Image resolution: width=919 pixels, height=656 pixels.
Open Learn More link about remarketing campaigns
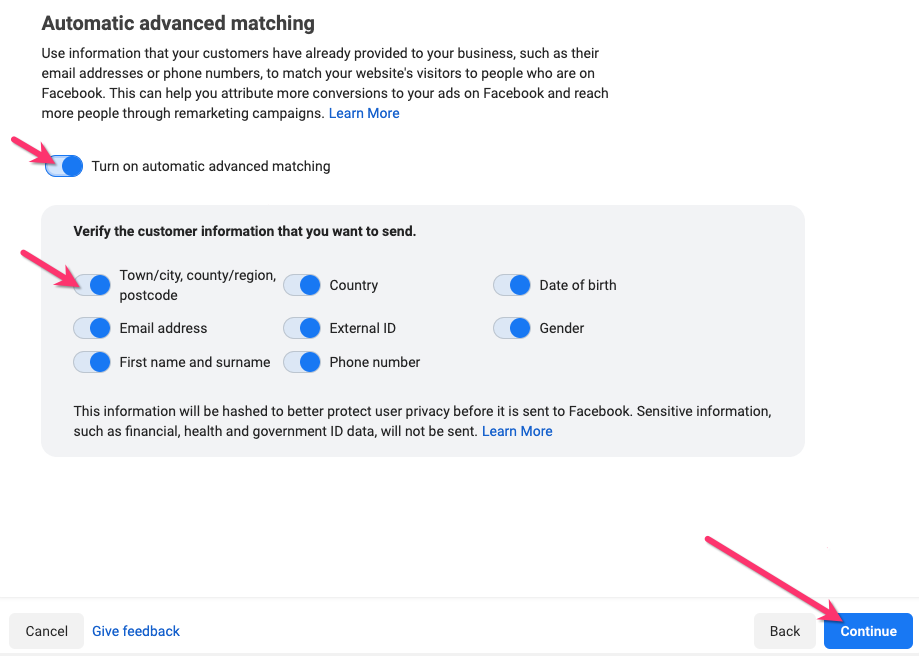(x=364, y=113)
